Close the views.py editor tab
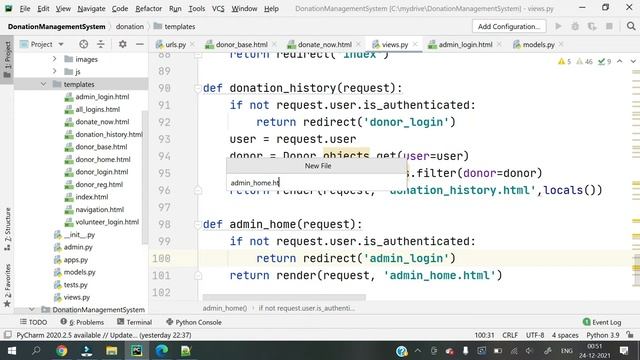640x360 pixels. pyautogui.click(x=415, y=44)
